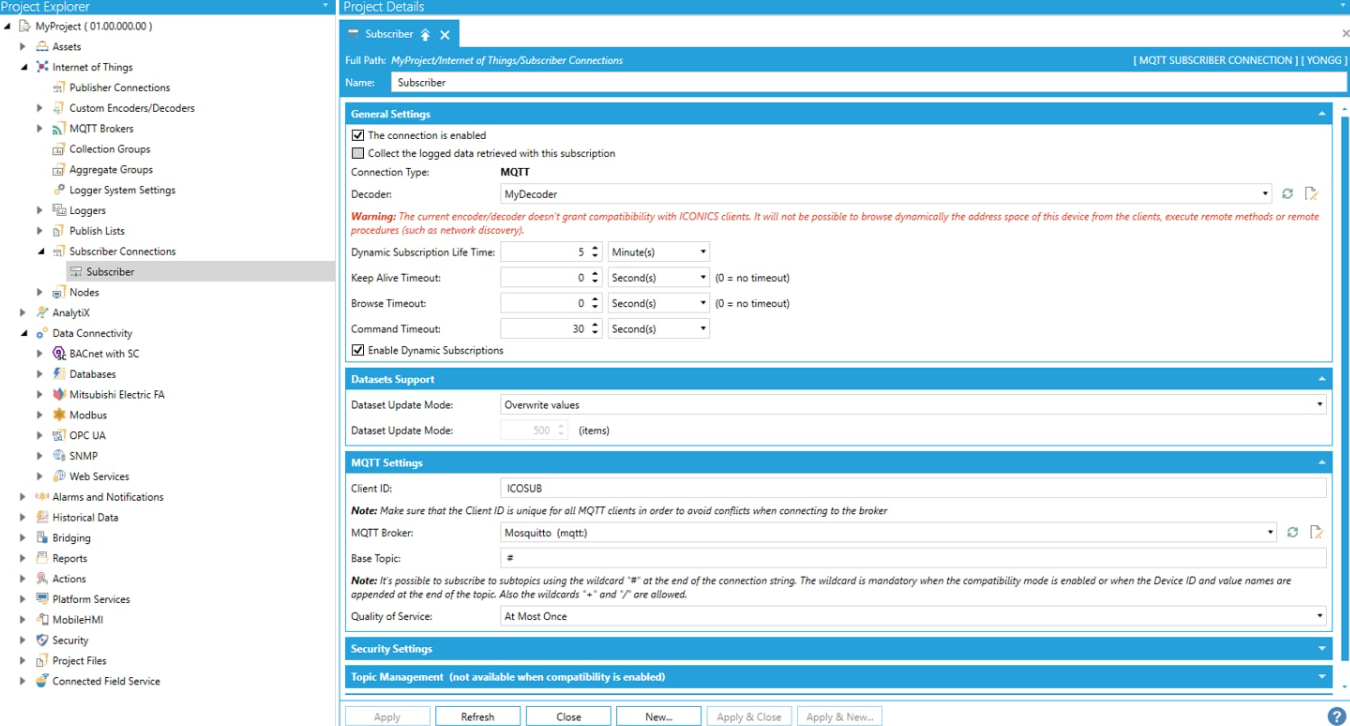Click the Name input field
Screen dimensions: 1350x726
869,83
